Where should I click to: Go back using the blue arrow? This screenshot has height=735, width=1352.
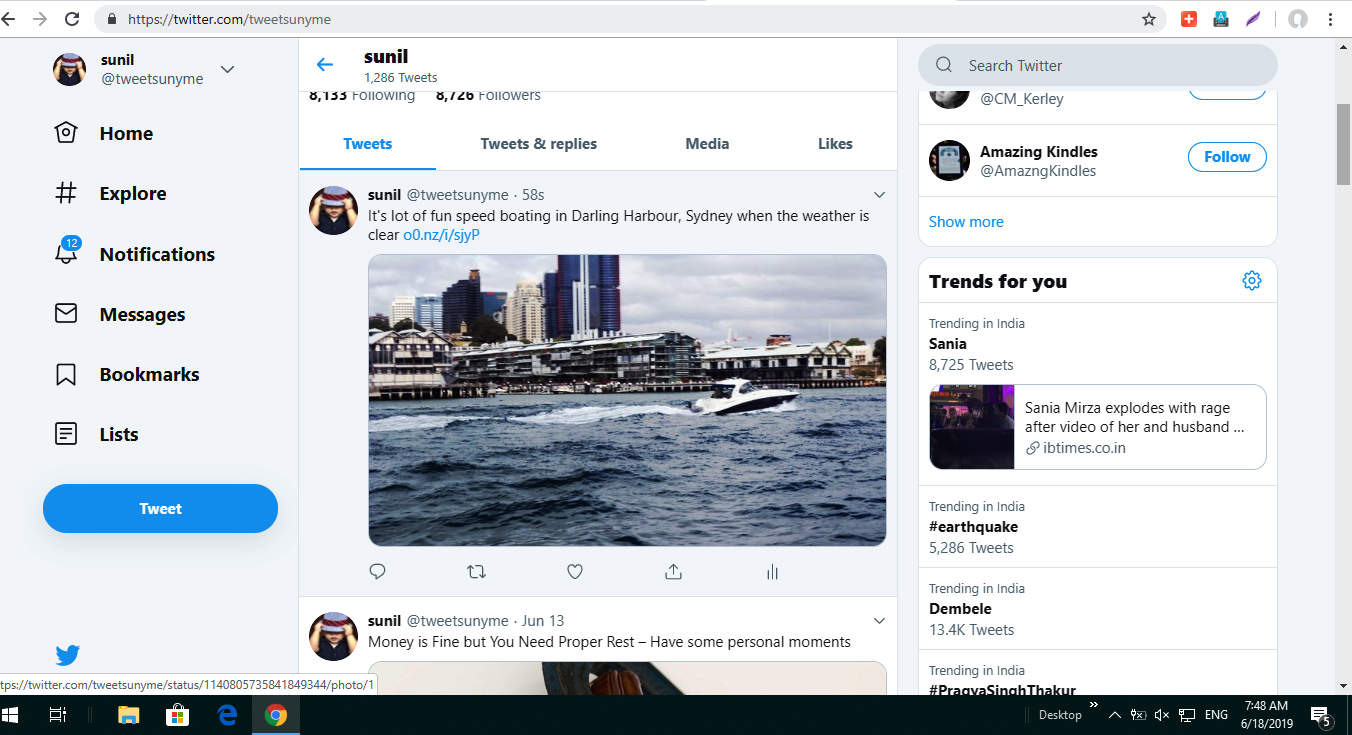coord(324,65)
